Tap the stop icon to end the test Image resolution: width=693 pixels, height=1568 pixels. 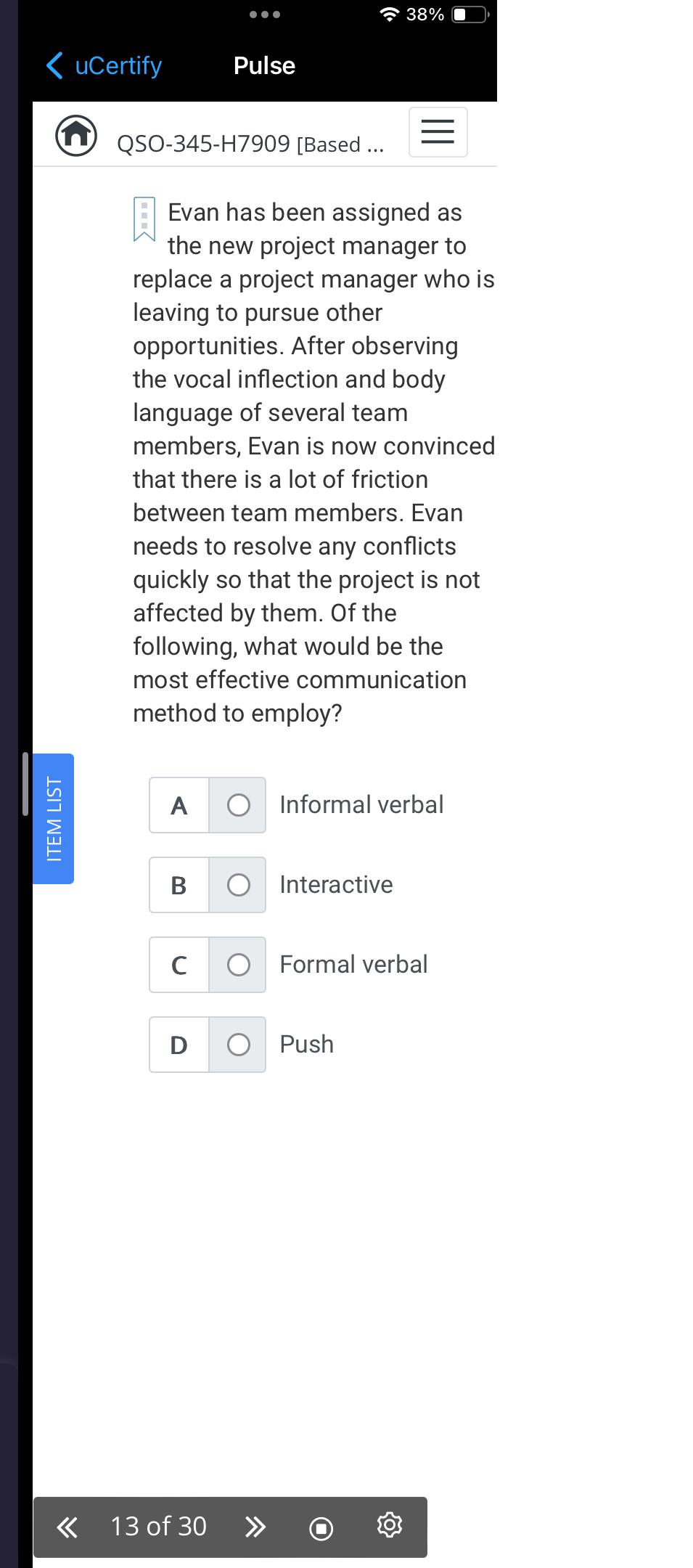point(321,1527)
